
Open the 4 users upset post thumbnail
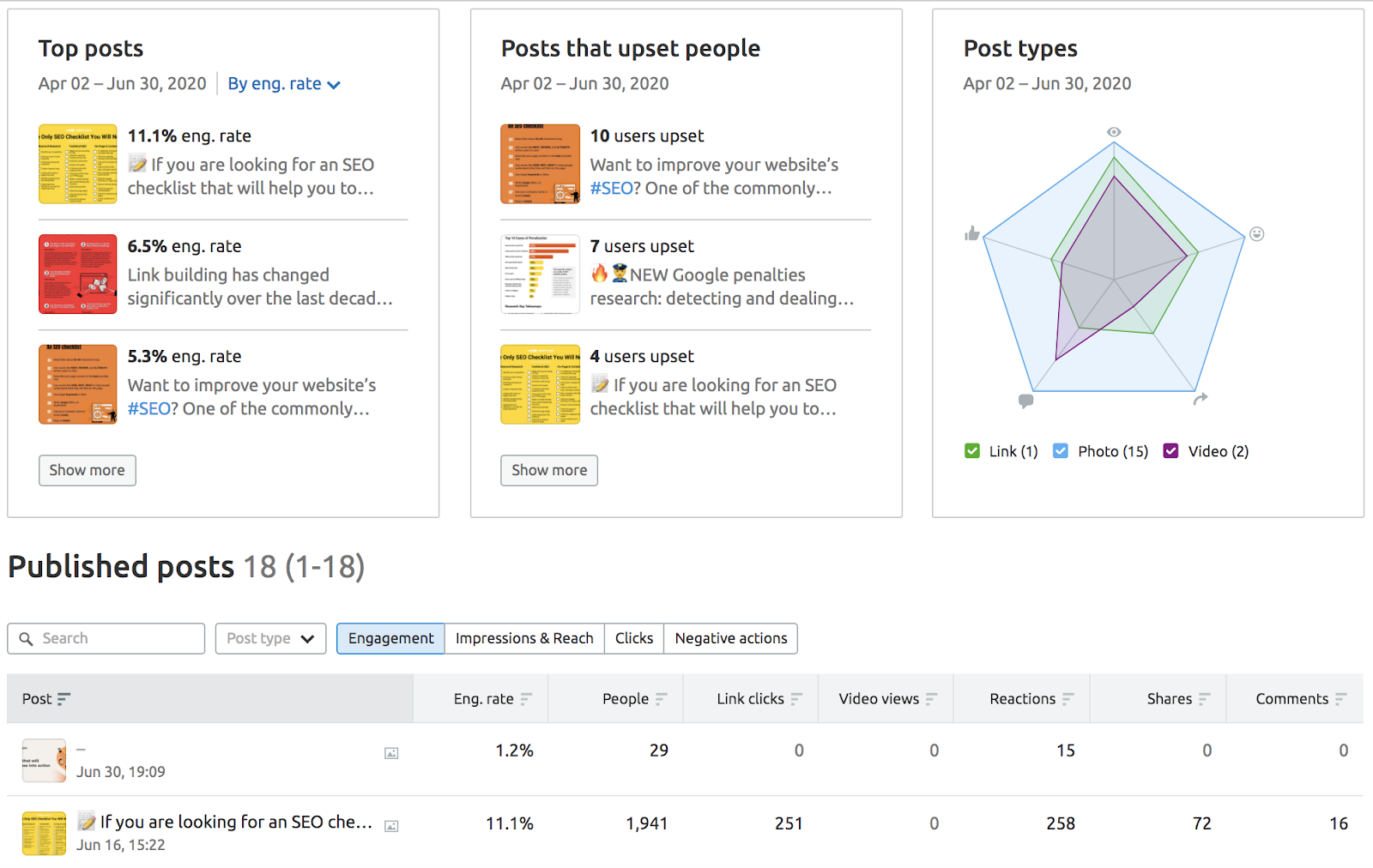point(541,384)
